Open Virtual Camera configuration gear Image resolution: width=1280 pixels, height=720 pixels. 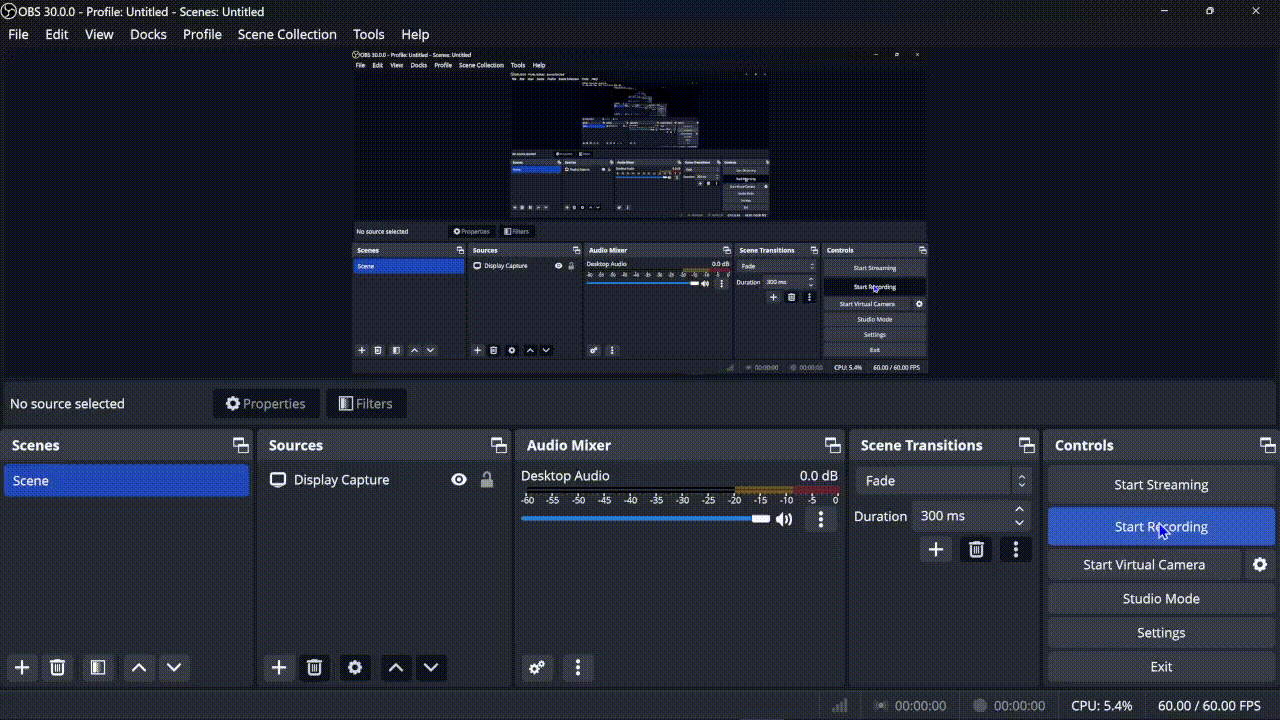1260,565
